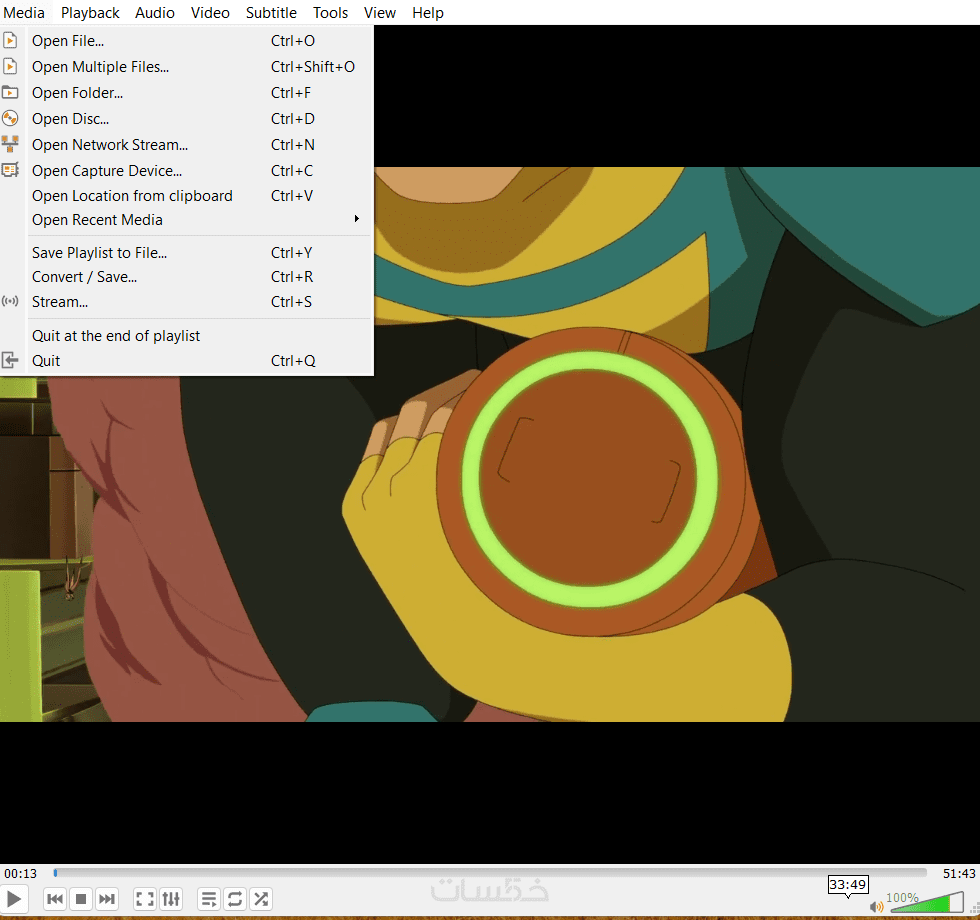The height and width of the screenshot is (920, 980).
Task: Choose Open Network Stream... entry
Action: tap(186, 144)
